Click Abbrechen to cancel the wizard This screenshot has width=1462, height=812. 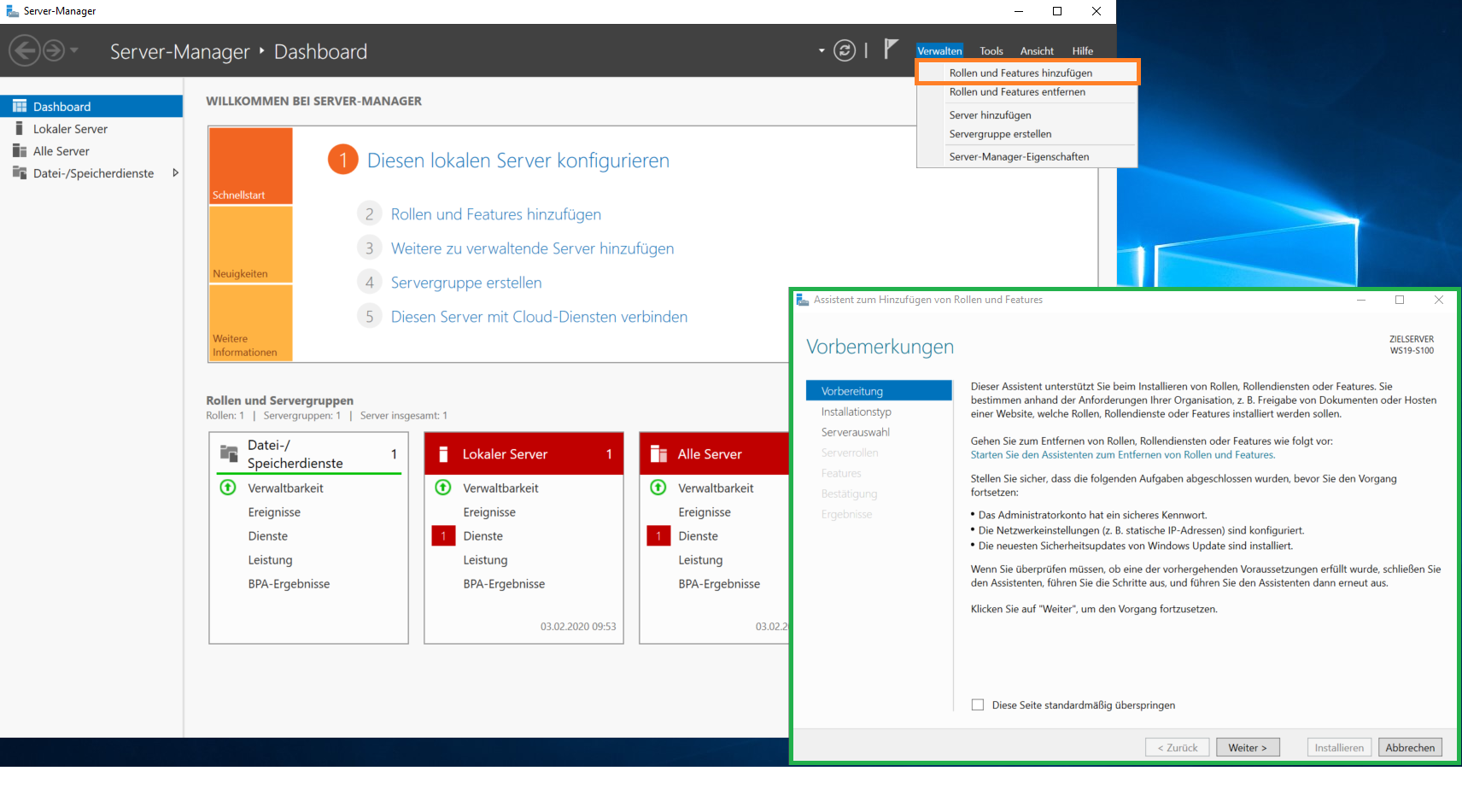pos(1410,747)
